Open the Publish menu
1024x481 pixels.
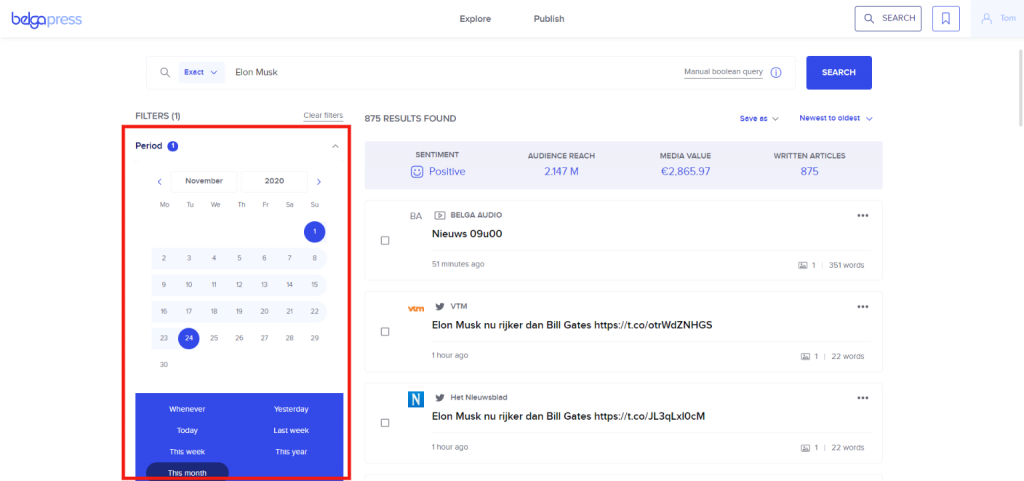point(549,19)
